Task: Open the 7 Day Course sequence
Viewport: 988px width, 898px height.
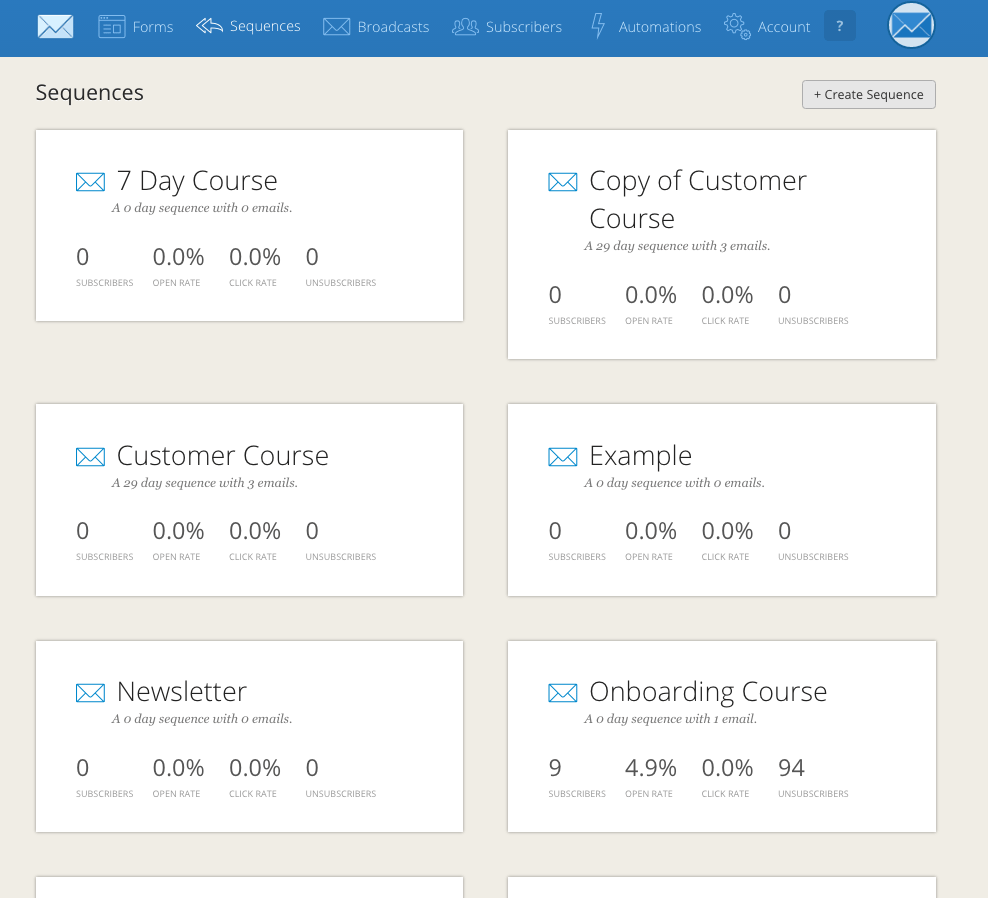Action: point(197,181)
